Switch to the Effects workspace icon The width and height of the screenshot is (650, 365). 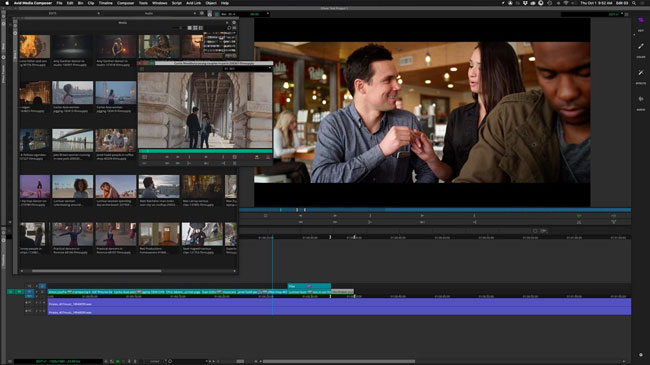641,73
